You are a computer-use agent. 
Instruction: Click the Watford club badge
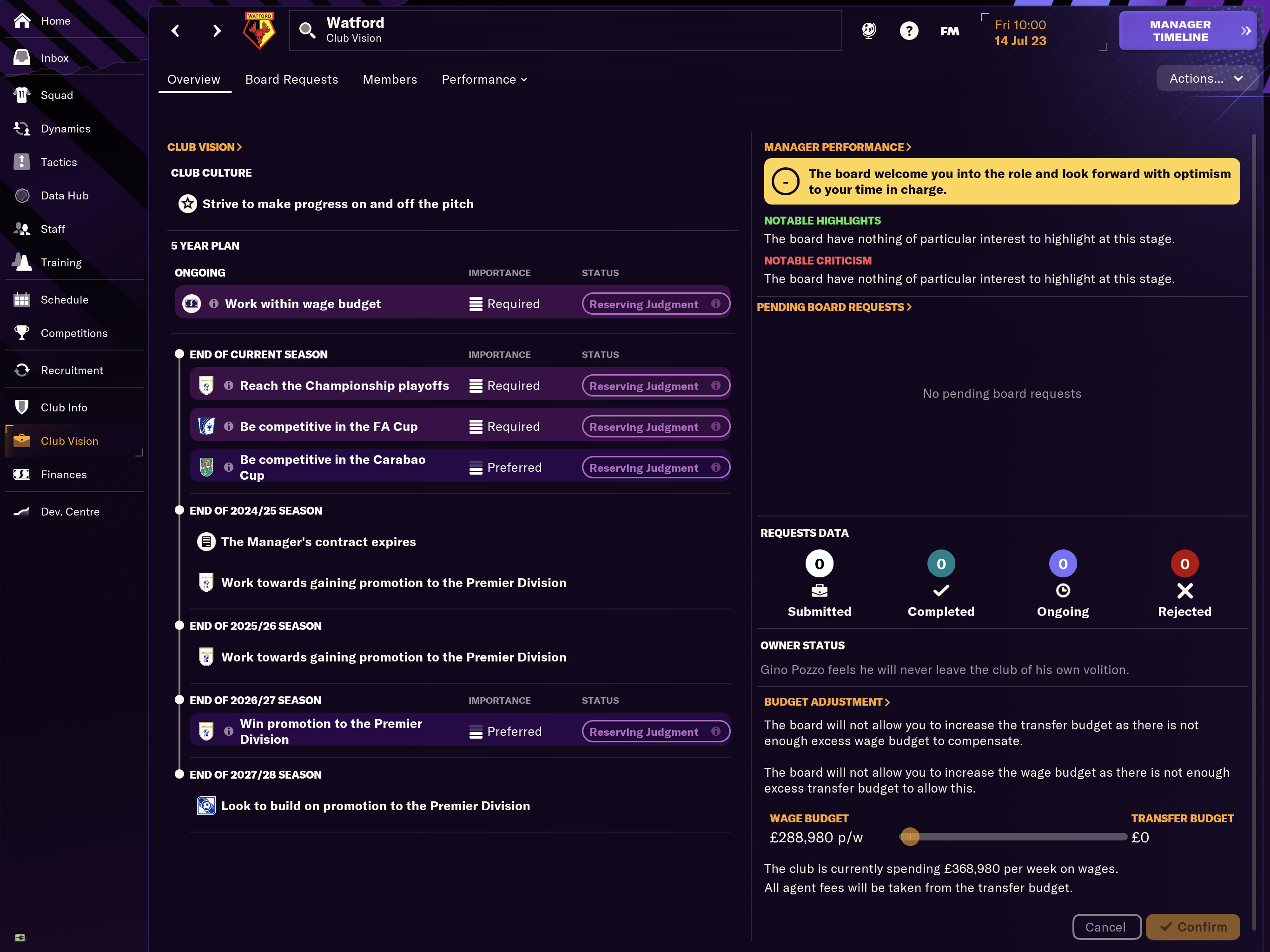coord(259,30)
